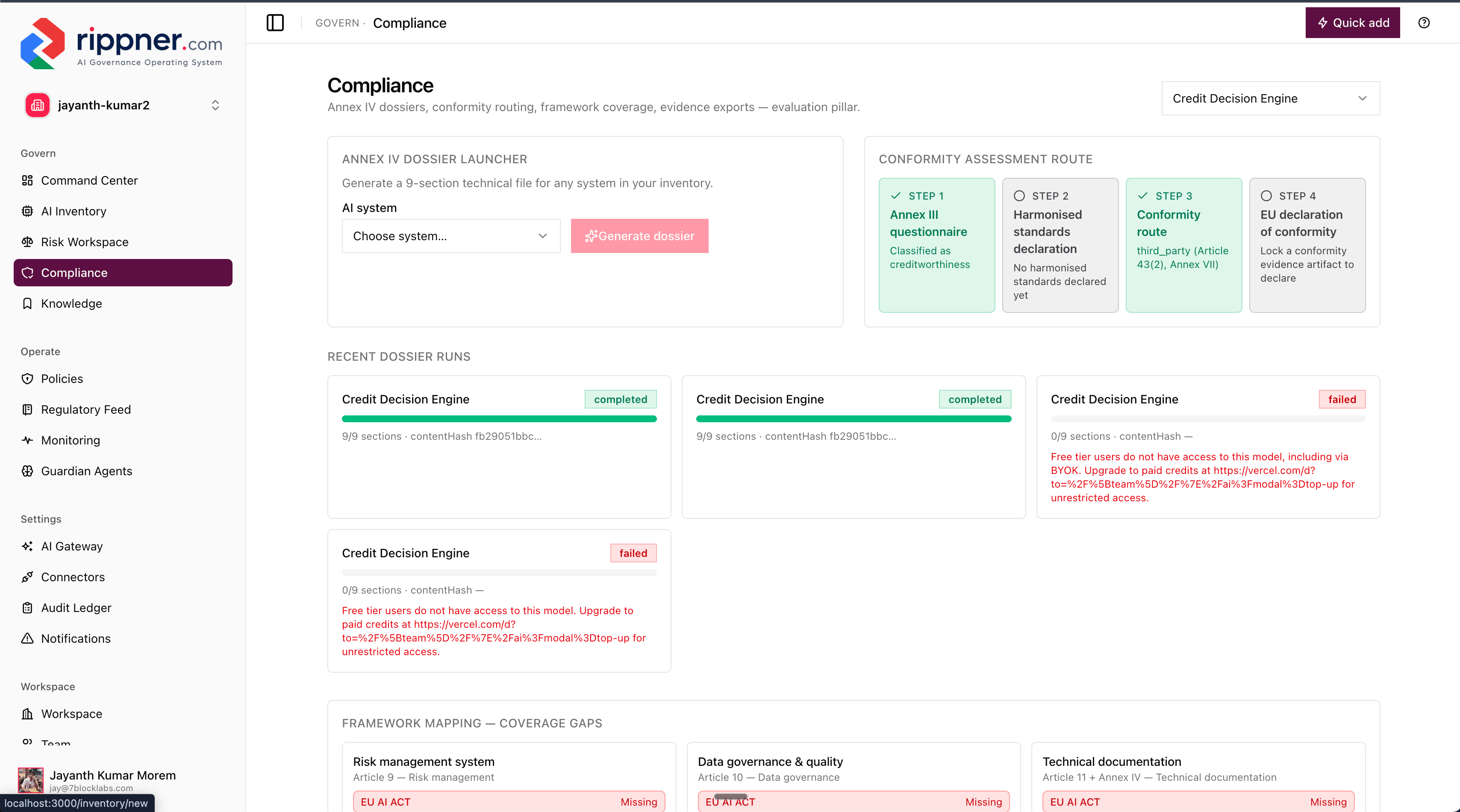Screen dimensions: 1460x812
Task: Click the jayanth-kumar2 workspace avatar icon
Action: coord(38,105)
